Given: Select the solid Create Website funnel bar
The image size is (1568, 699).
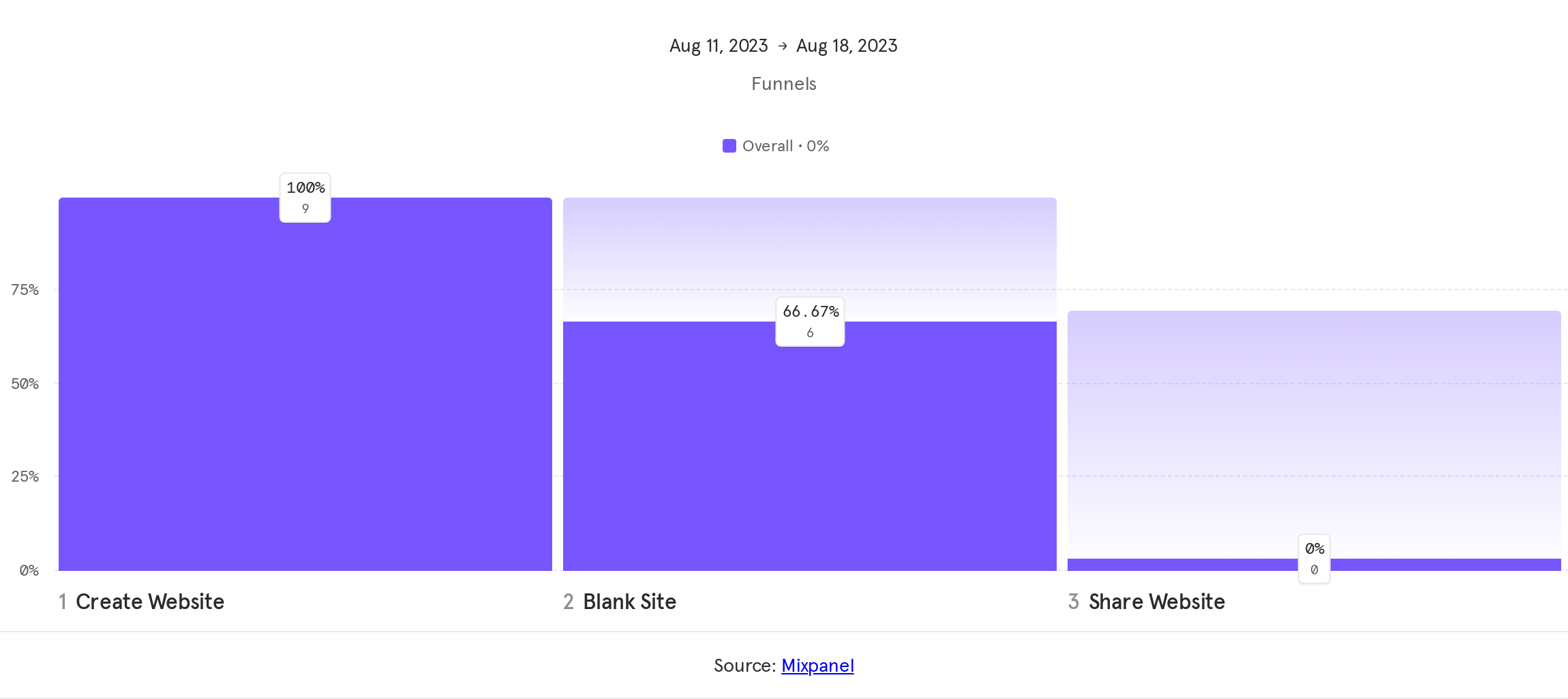Looking at the screenshot, I should (305, 395).
